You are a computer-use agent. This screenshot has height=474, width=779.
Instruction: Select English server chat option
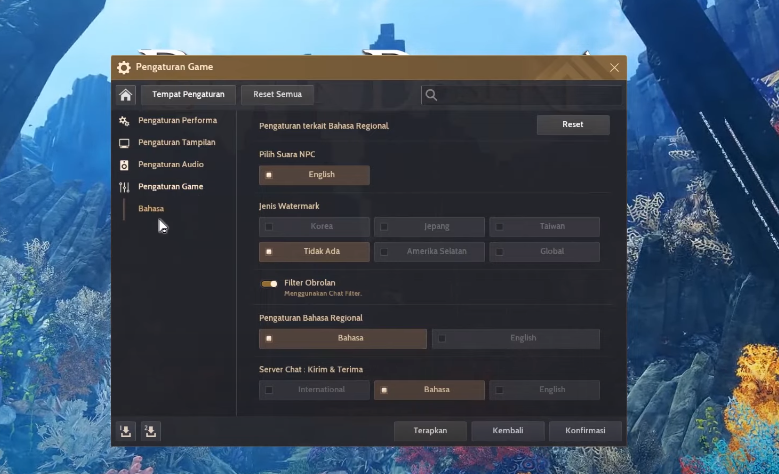pyautogui.click(x=545, y=390)
